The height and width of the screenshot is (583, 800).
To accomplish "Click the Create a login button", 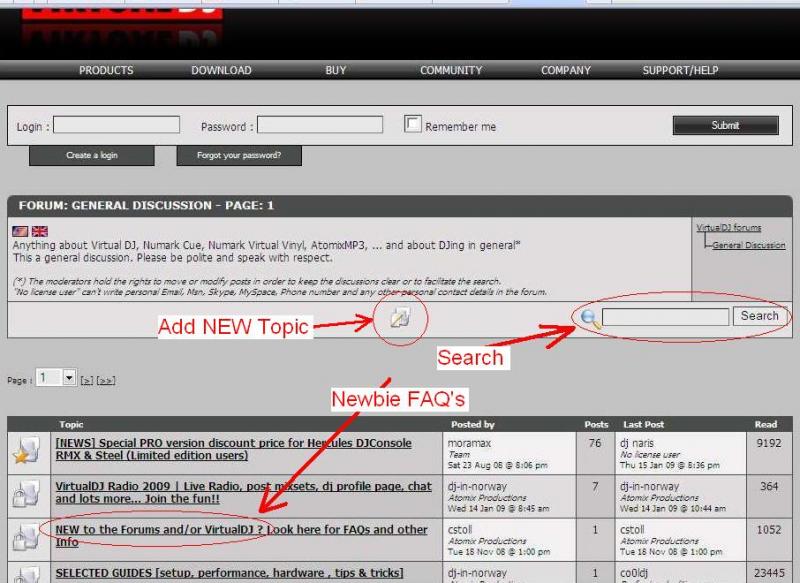I will (x=92, y=156).
